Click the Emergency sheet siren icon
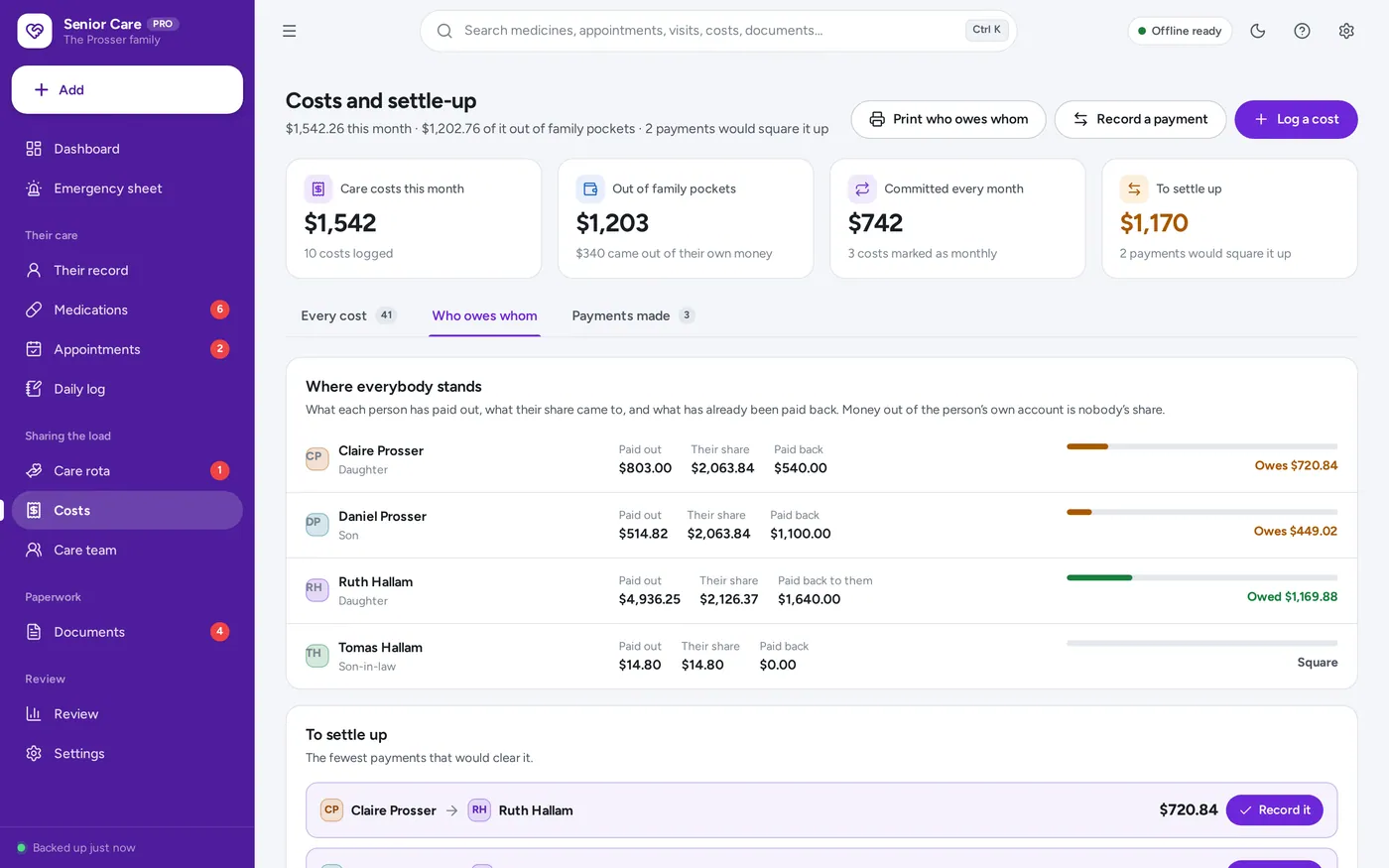Image resolution: width=1389 pixels, height=868 pixels. (34, 188)
